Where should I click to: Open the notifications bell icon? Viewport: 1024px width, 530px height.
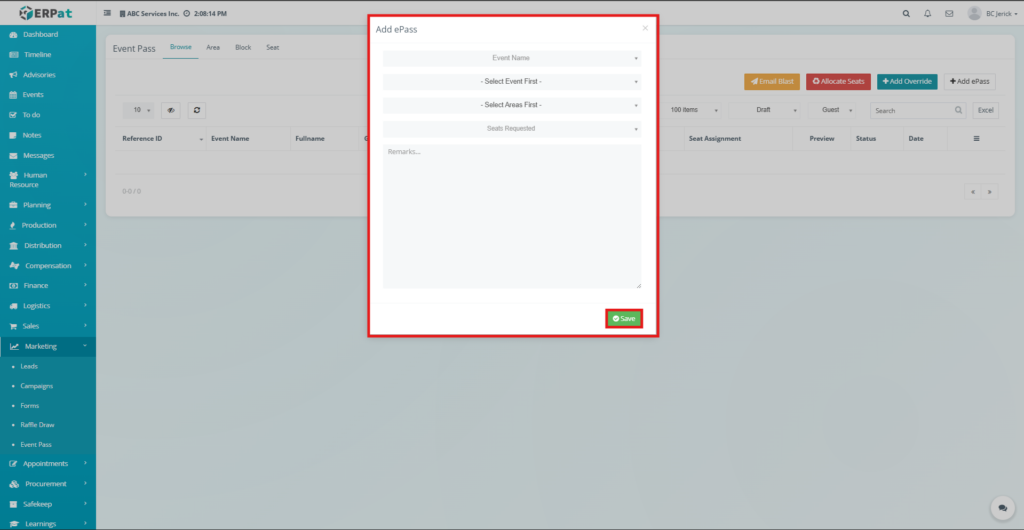click(x=927, y=14)
